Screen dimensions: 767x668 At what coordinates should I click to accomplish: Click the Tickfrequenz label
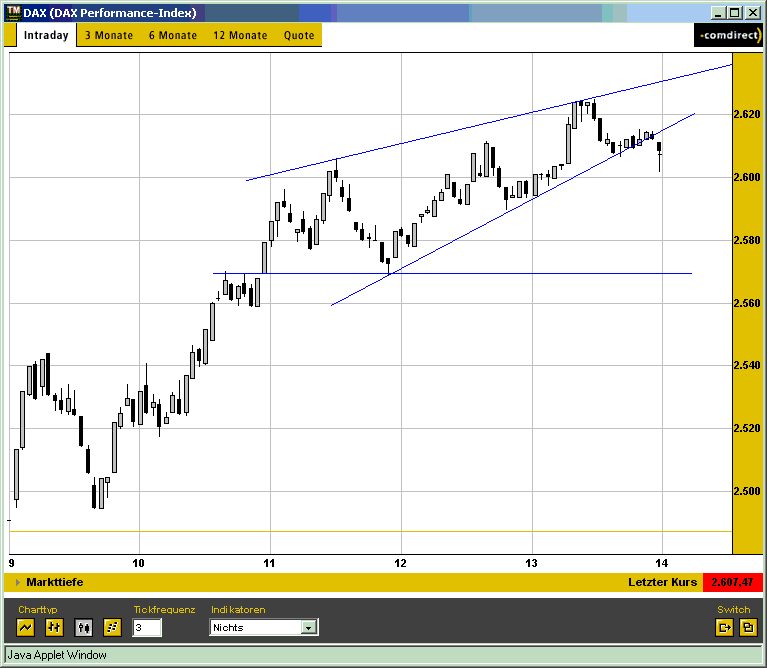(x=164, y=609)
